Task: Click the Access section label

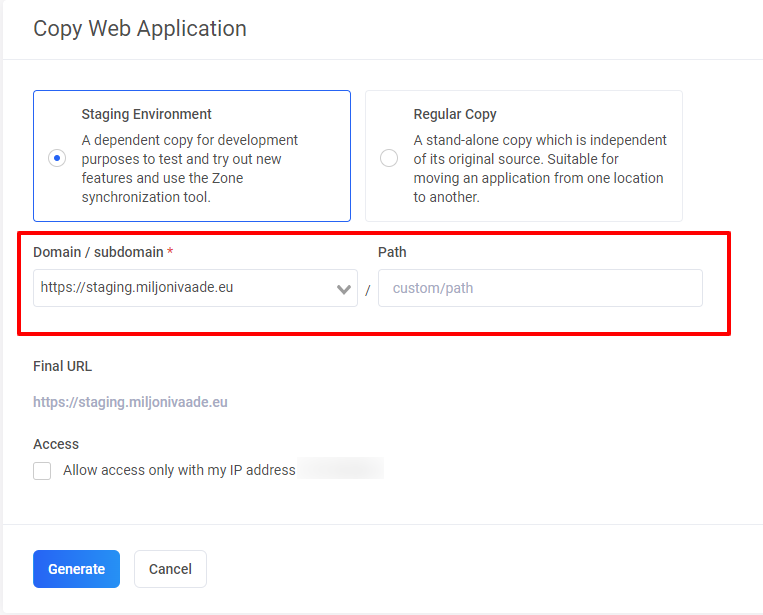Action: tap(56, 444)
